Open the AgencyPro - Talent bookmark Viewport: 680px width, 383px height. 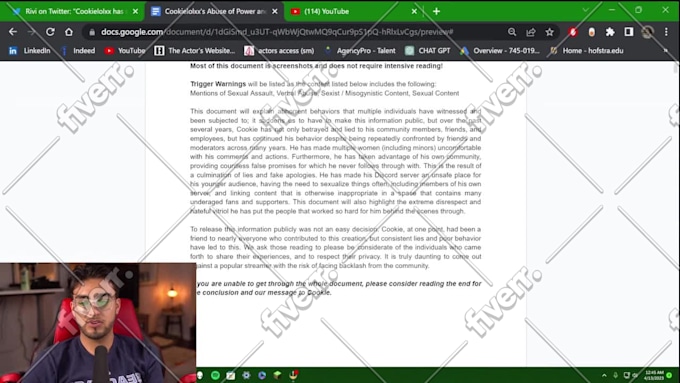tap(360, 51)
